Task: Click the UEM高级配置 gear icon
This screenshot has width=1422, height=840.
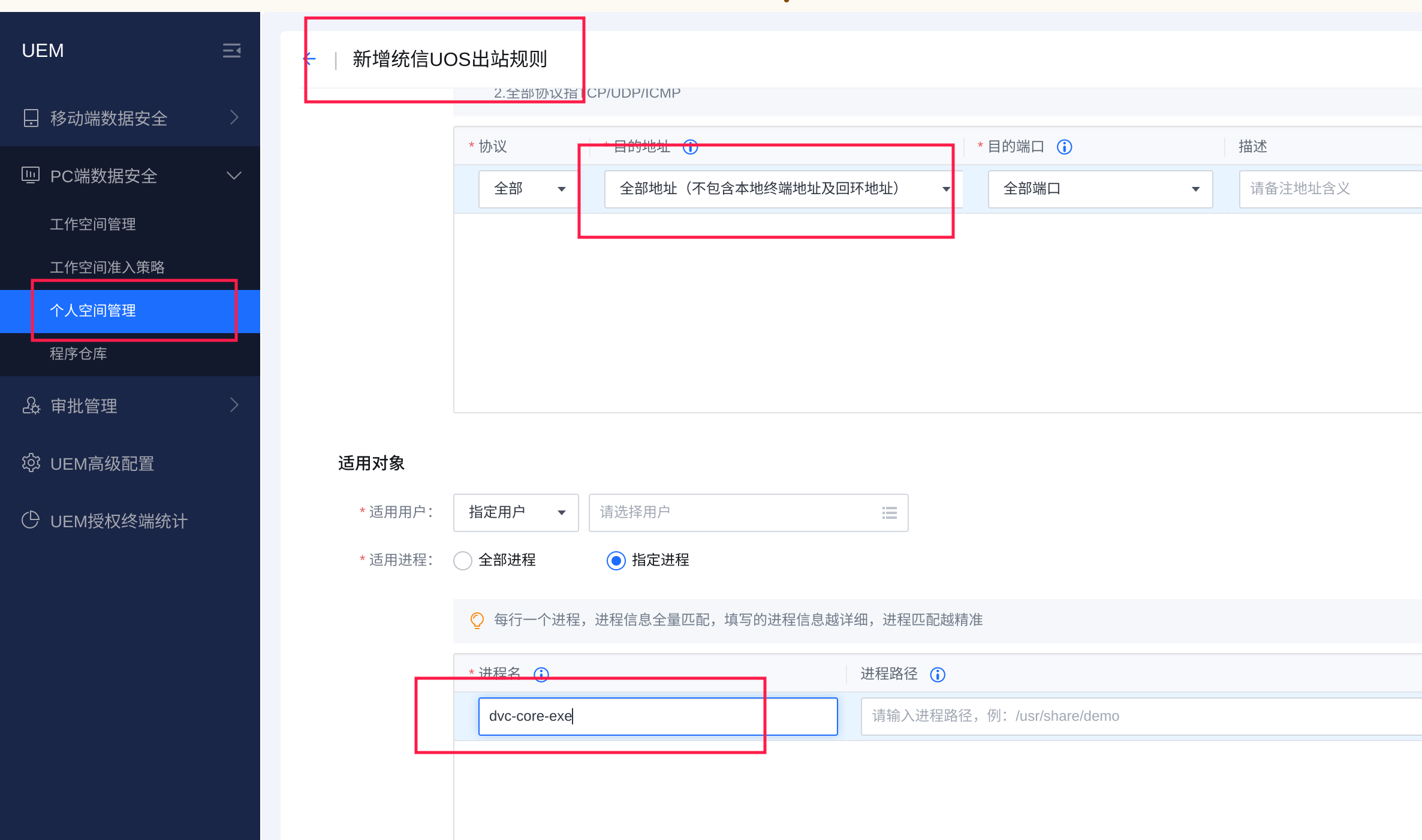Action: [x=31, y=463]
